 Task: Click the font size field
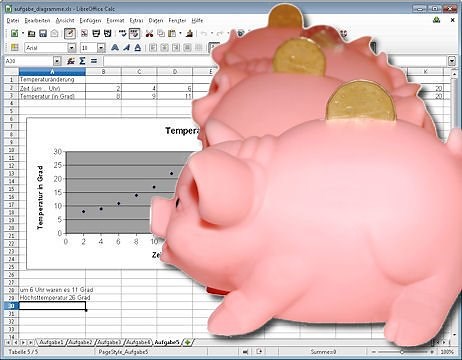(x=88, y=48)
